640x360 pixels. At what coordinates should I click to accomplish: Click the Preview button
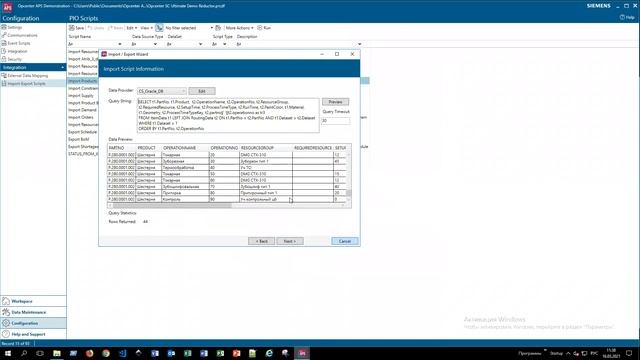(x=335, y=102)
